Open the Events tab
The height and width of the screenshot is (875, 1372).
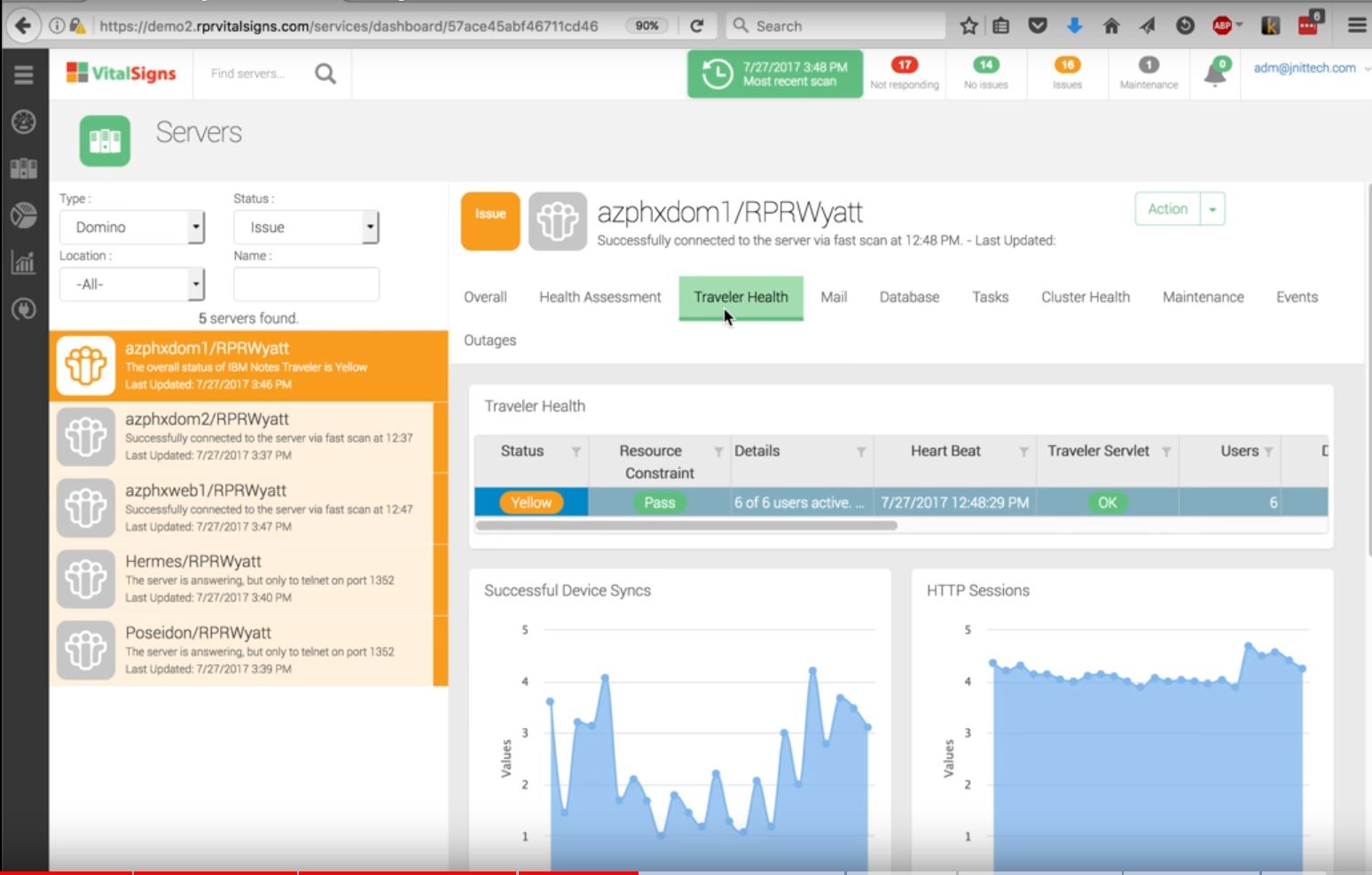tap(1297, 297)
